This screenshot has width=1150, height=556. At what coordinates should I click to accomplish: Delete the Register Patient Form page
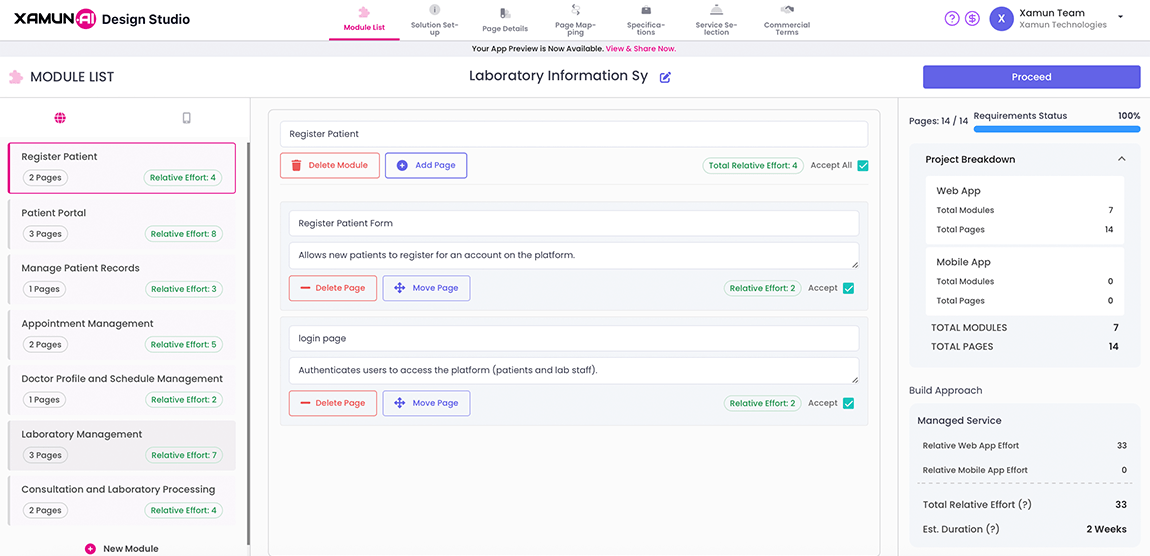click(333, 288)
